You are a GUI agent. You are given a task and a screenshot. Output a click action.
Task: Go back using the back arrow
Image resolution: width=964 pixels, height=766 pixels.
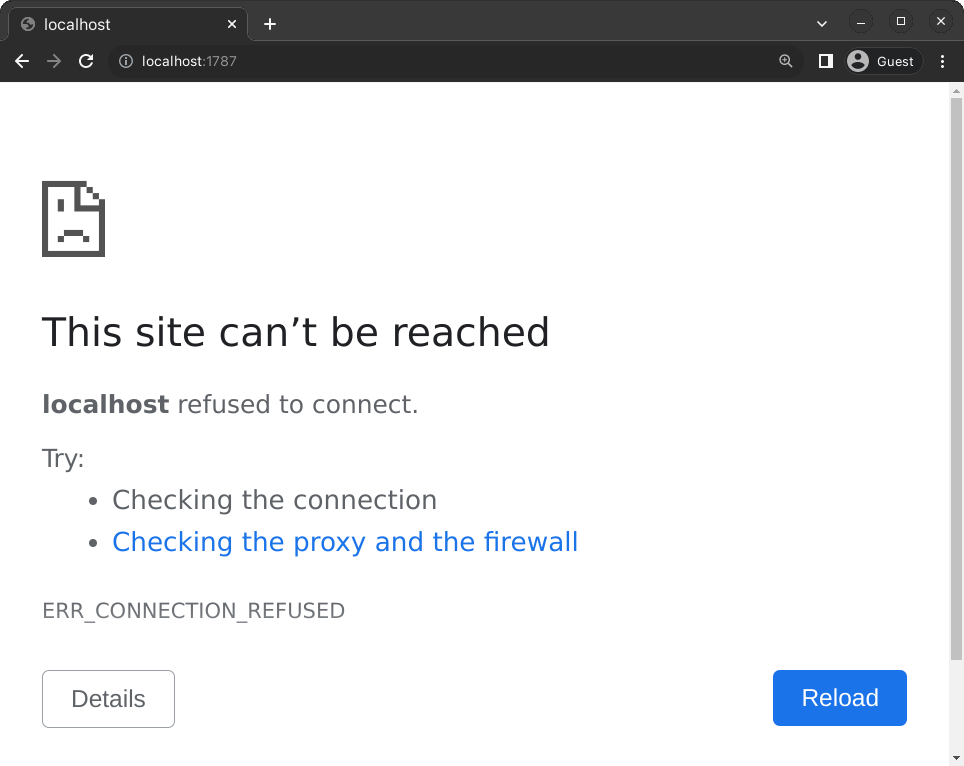(22, 61)
